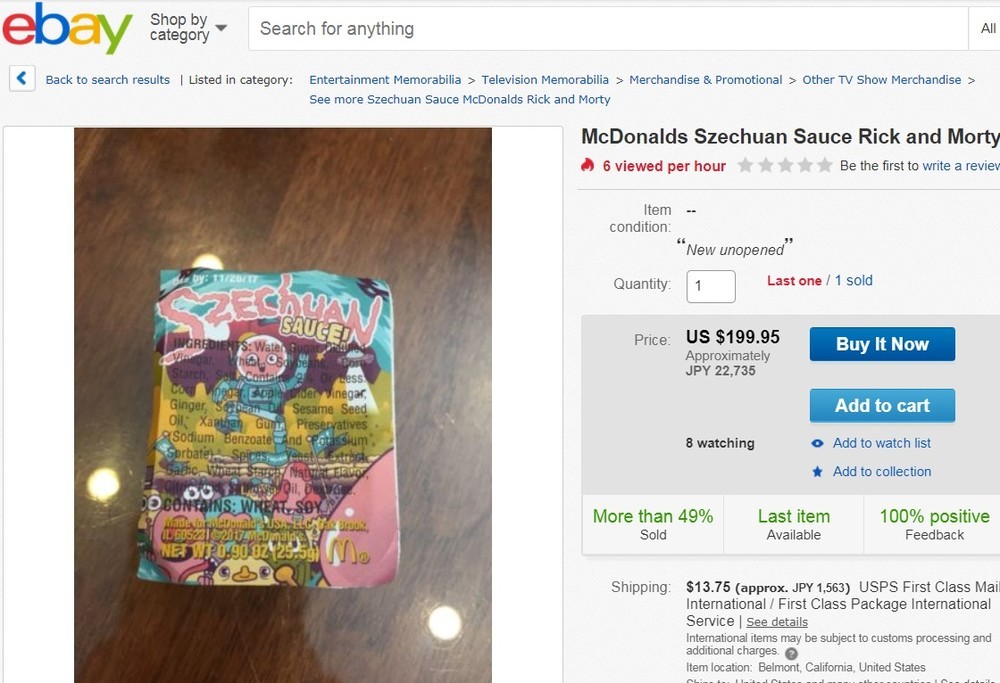
Task: Add the item to your watch list
Action: pos(880,443)
